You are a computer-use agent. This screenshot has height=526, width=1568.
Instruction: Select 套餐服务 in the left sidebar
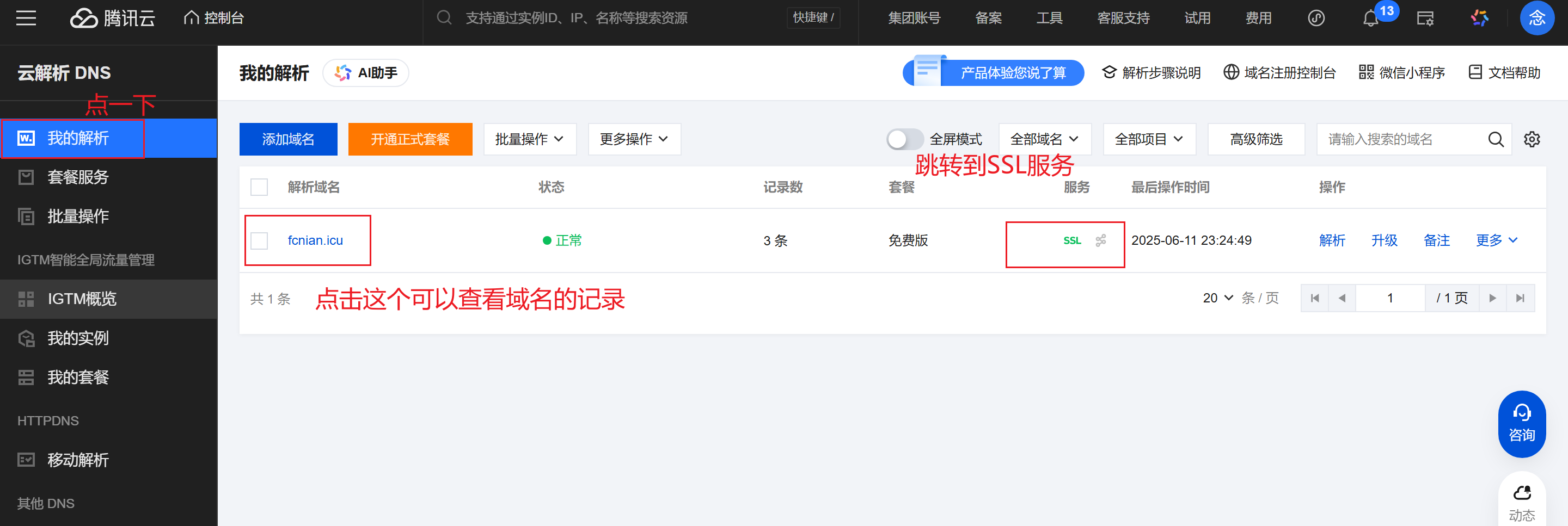tap(77, 177)
